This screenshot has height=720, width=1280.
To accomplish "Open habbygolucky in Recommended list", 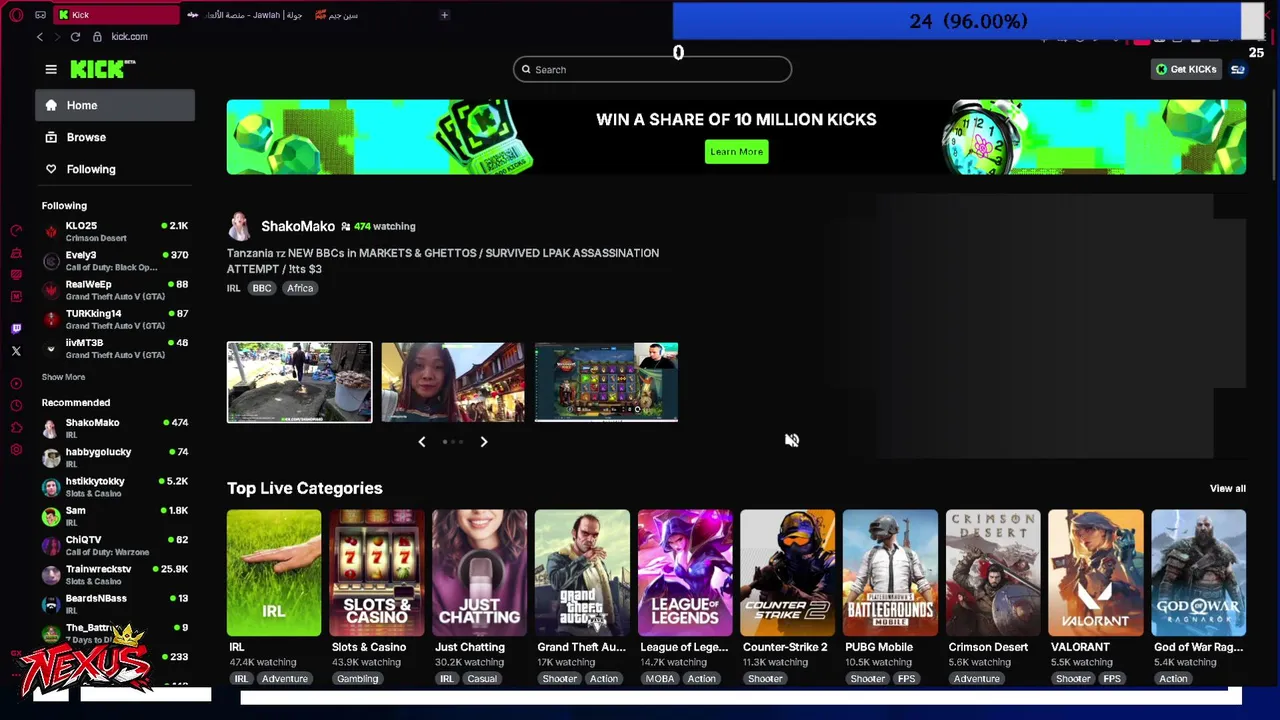I will coord(115,457).
